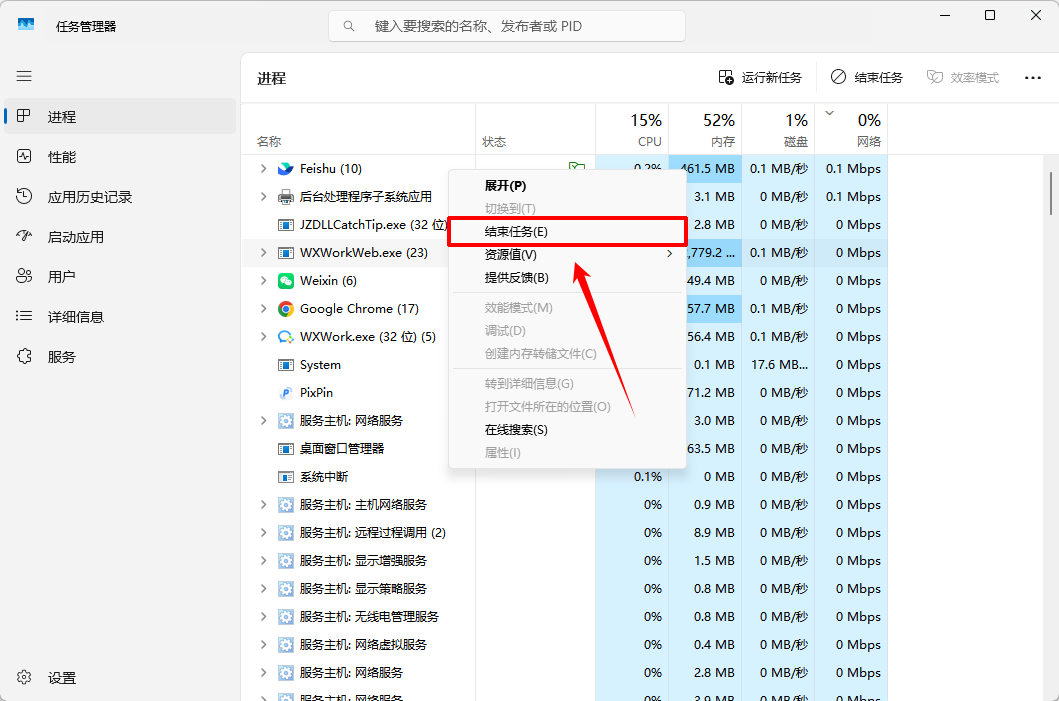Viewport: 1059px width, 701px height.
Task: Click the PixPin process icon
Action: (x=286, y=393)
